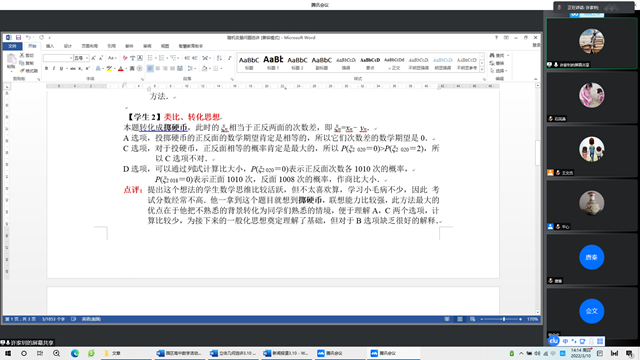
Task: Apply the 副标题 subtitle style
Action: tap(322, 62)
